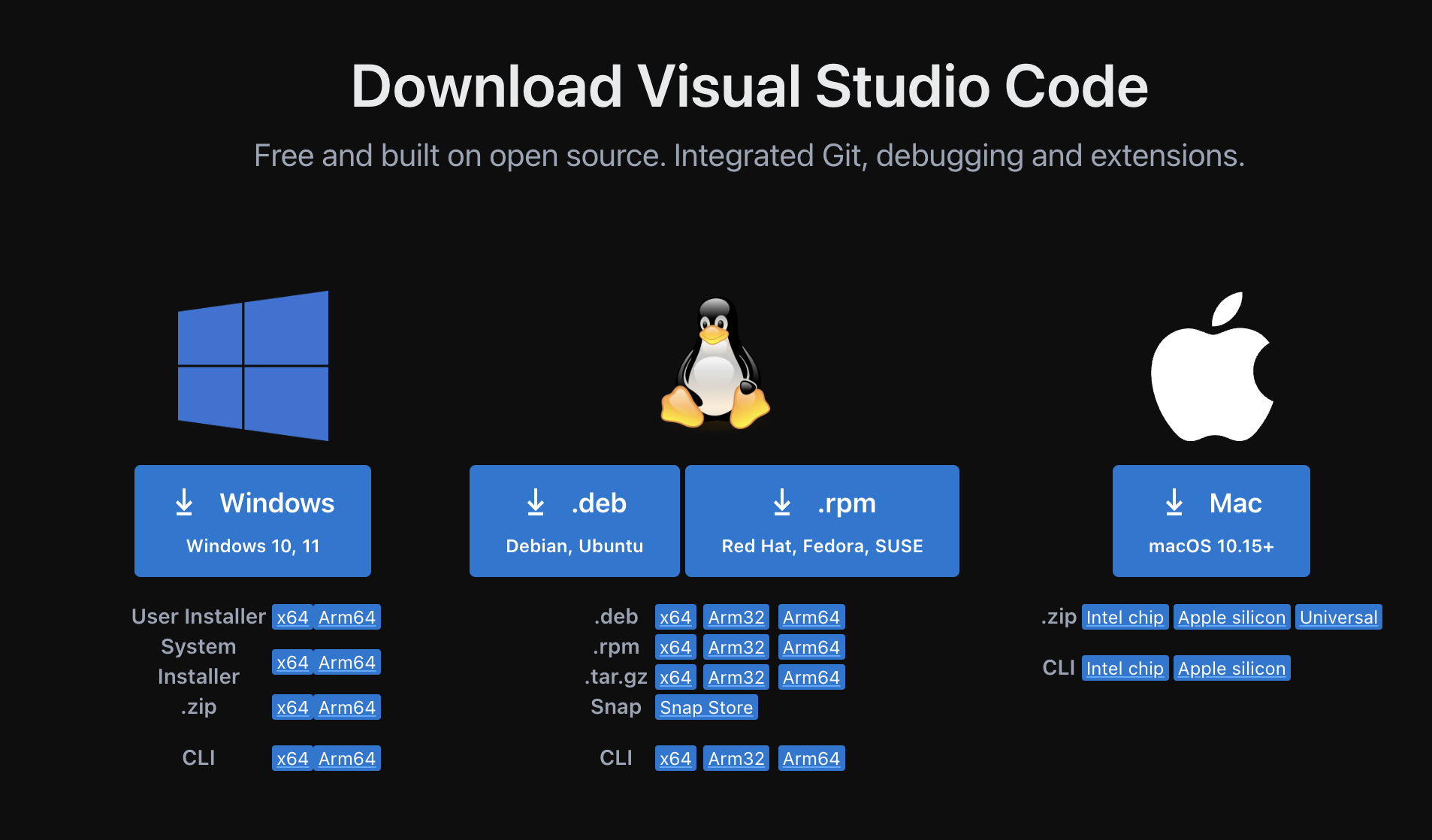1432x840 pixels.
Task: Click the download arrow on Mac button
Action: point(1174,503)
